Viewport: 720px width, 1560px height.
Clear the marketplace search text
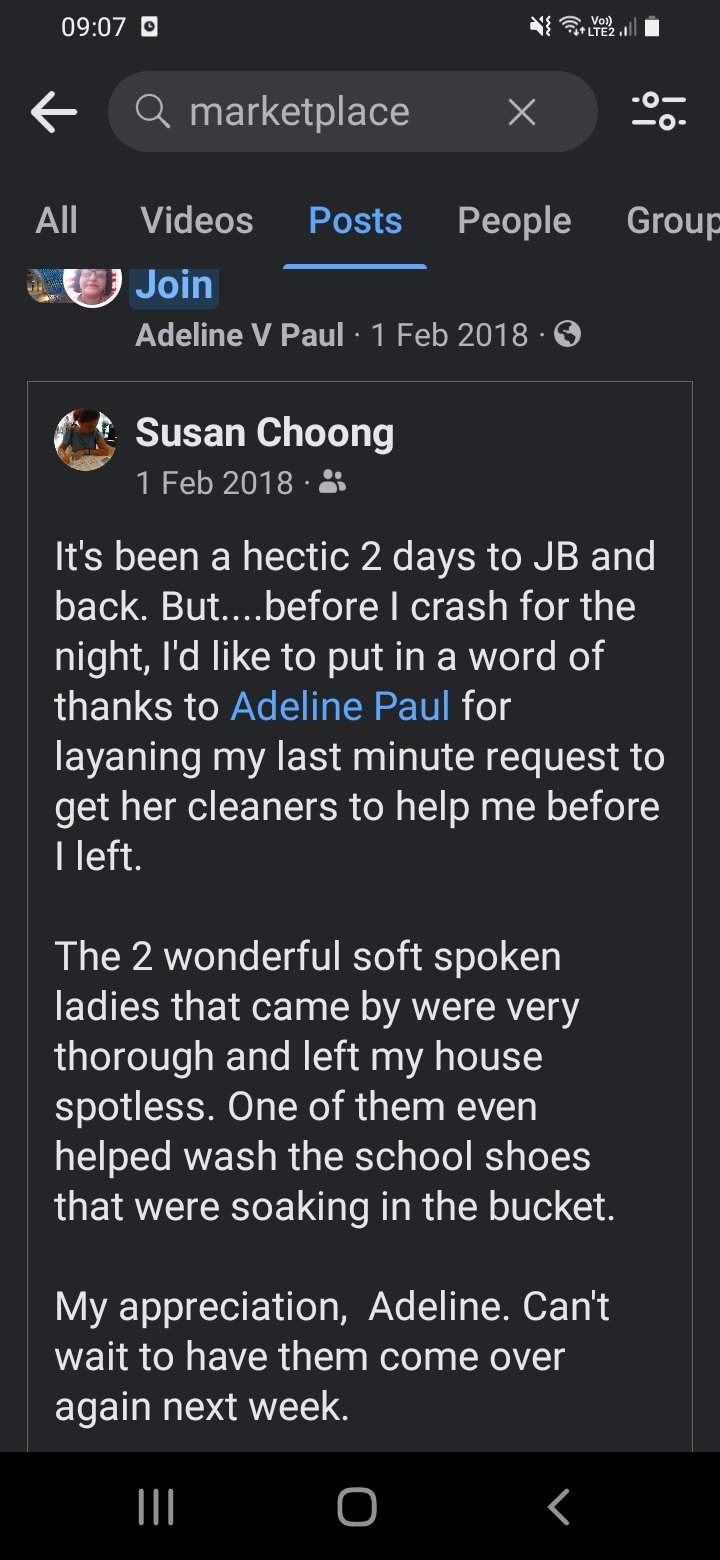(521, 112)
